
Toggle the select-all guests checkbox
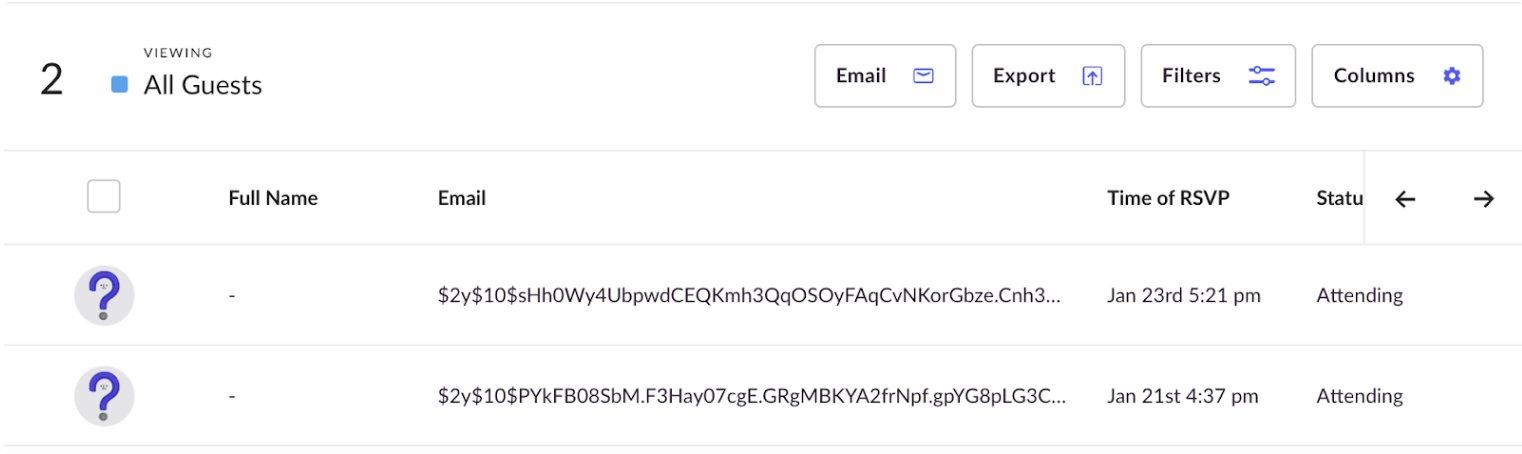click(104, 197)
